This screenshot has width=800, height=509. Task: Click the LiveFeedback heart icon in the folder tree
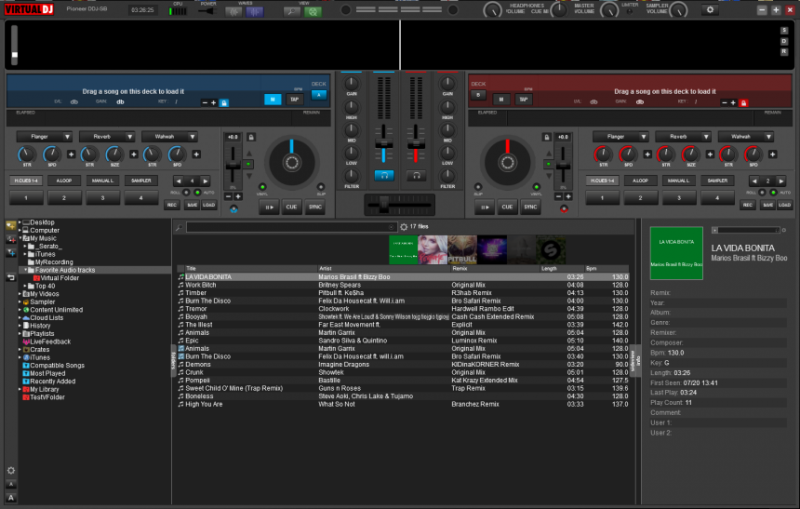click(26, 341)
